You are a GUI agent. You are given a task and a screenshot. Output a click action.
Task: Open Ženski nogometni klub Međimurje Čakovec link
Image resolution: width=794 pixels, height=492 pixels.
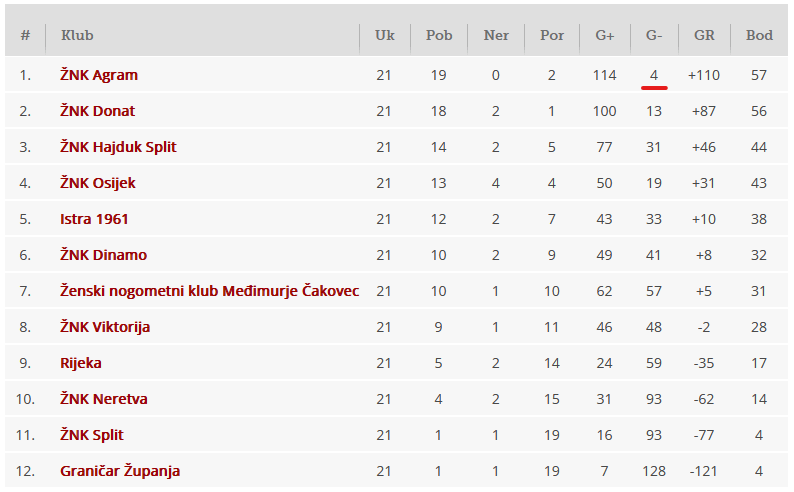click(209, 291)
